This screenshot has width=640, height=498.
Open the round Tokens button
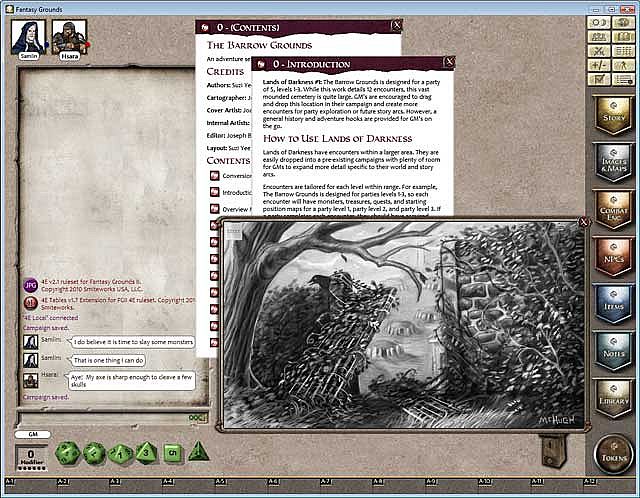[614, 454]
